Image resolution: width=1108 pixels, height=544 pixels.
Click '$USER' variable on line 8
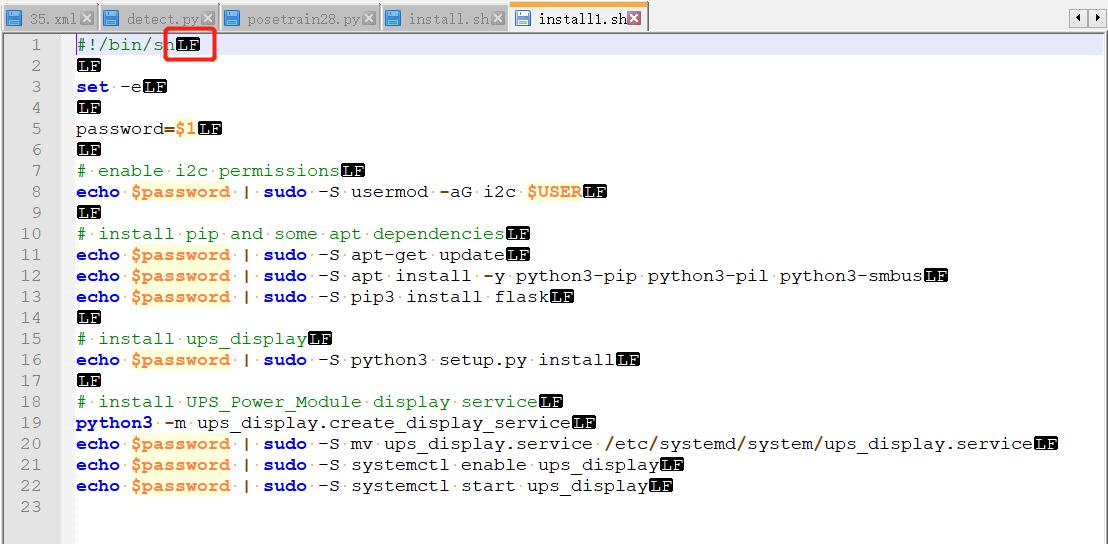click(x=555, y=192)
